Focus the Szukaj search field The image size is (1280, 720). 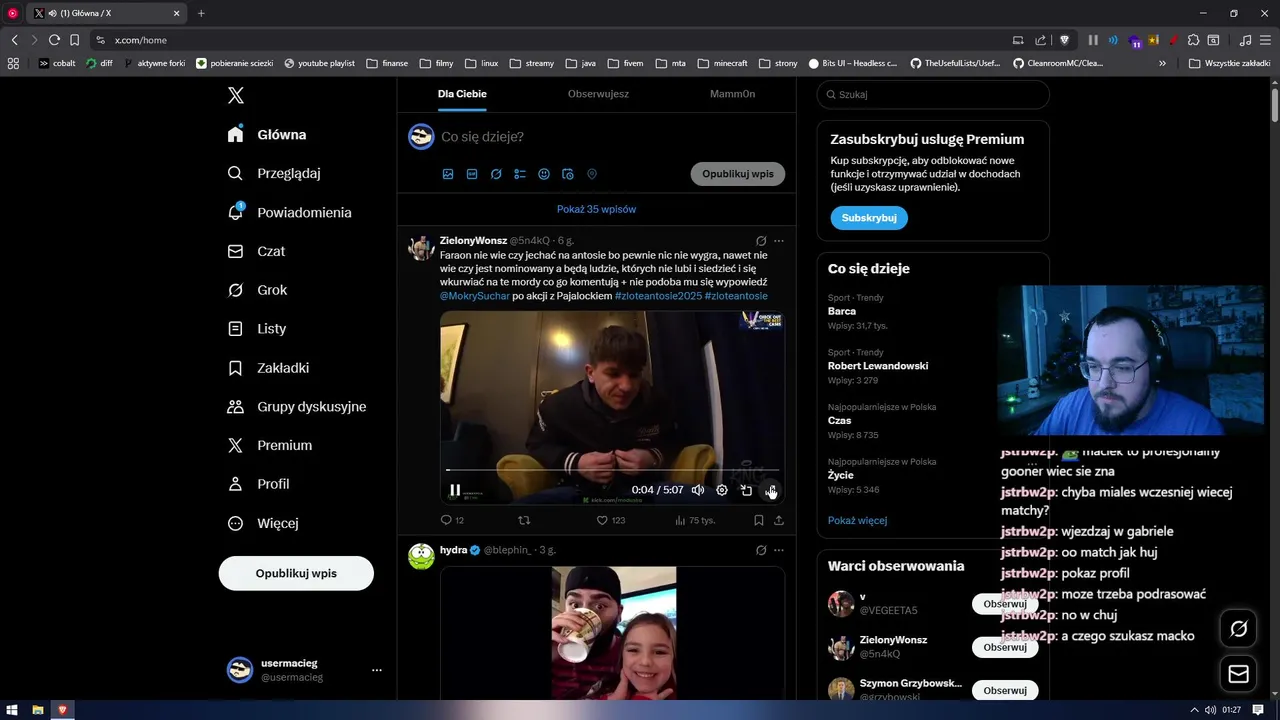click(x=933, y=95)
